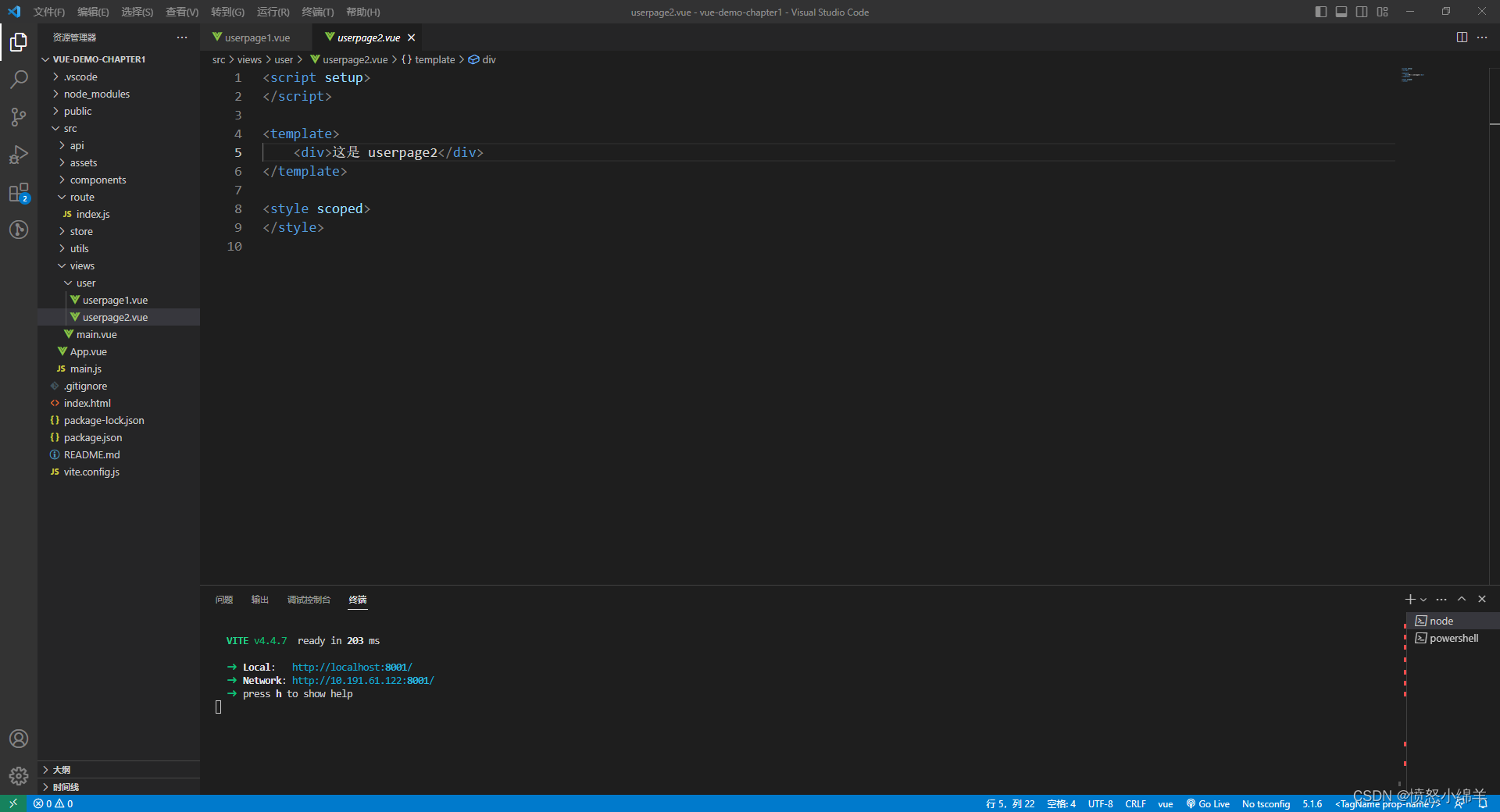The width and height of the screenshot is (1500, 812).
Task: Open terminal launch profile dropdown arrow
Action: [x=1423, y=600]
